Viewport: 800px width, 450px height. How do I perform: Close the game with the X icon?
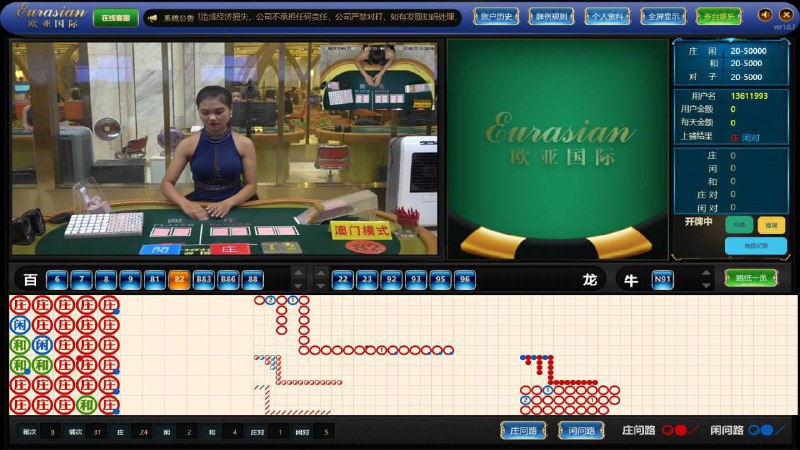tap(786, 15)
